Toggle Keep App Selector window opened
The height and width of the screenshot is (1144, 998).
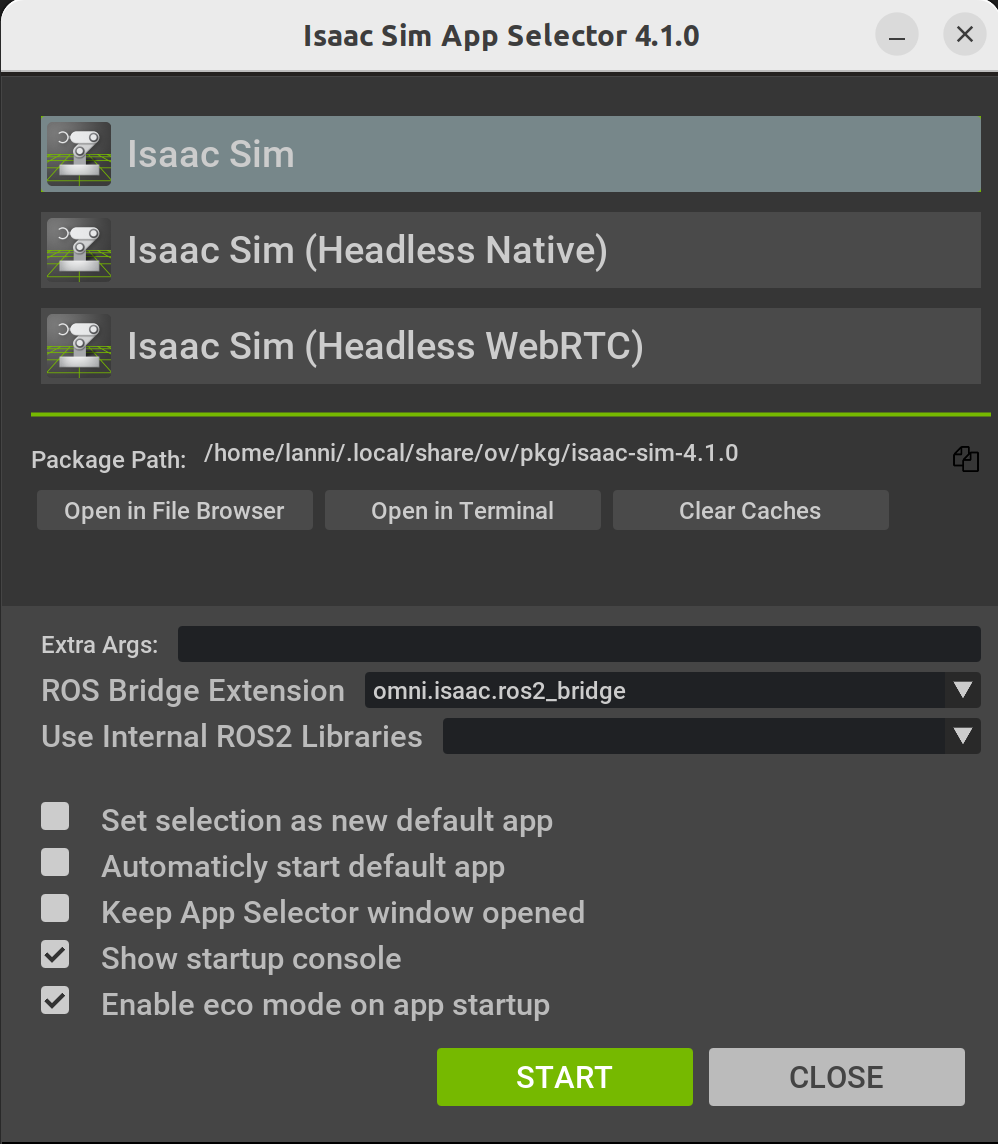(55, 908)
